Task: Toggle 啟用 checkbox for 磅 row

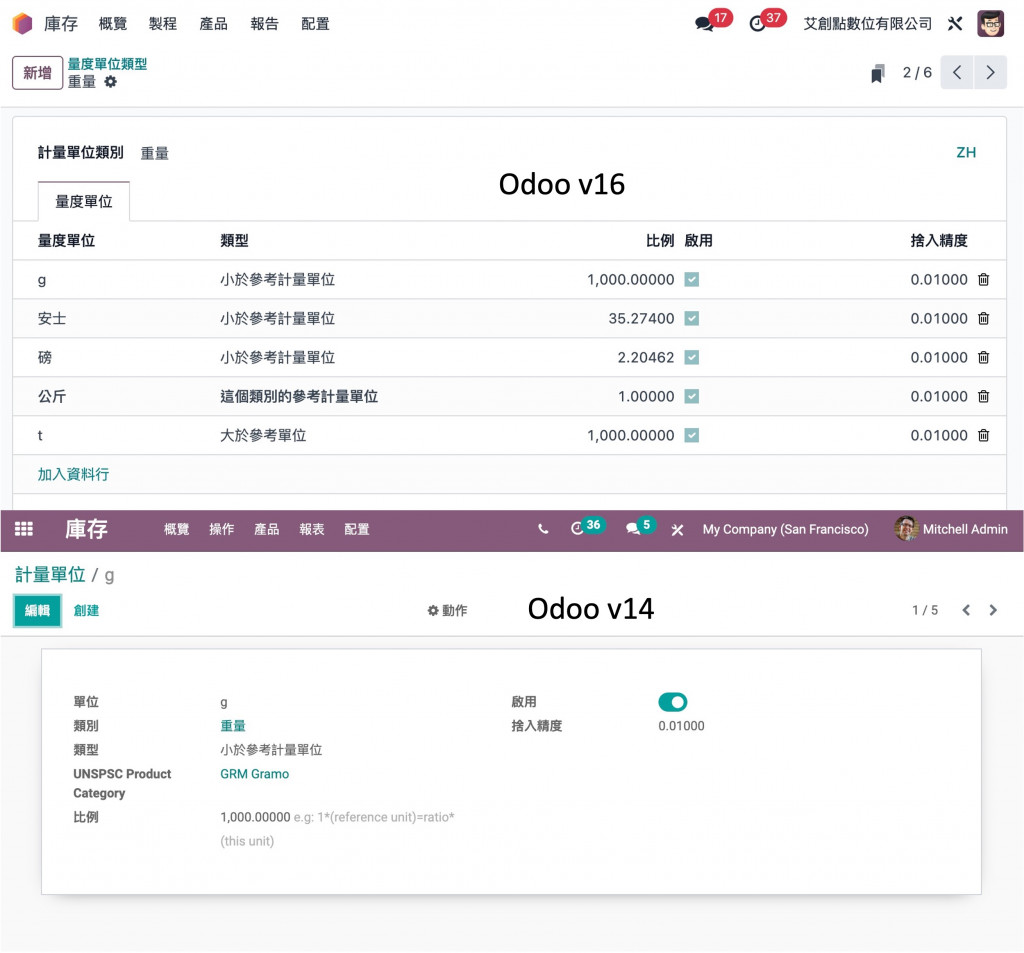Action: click(x=692, y=357)
